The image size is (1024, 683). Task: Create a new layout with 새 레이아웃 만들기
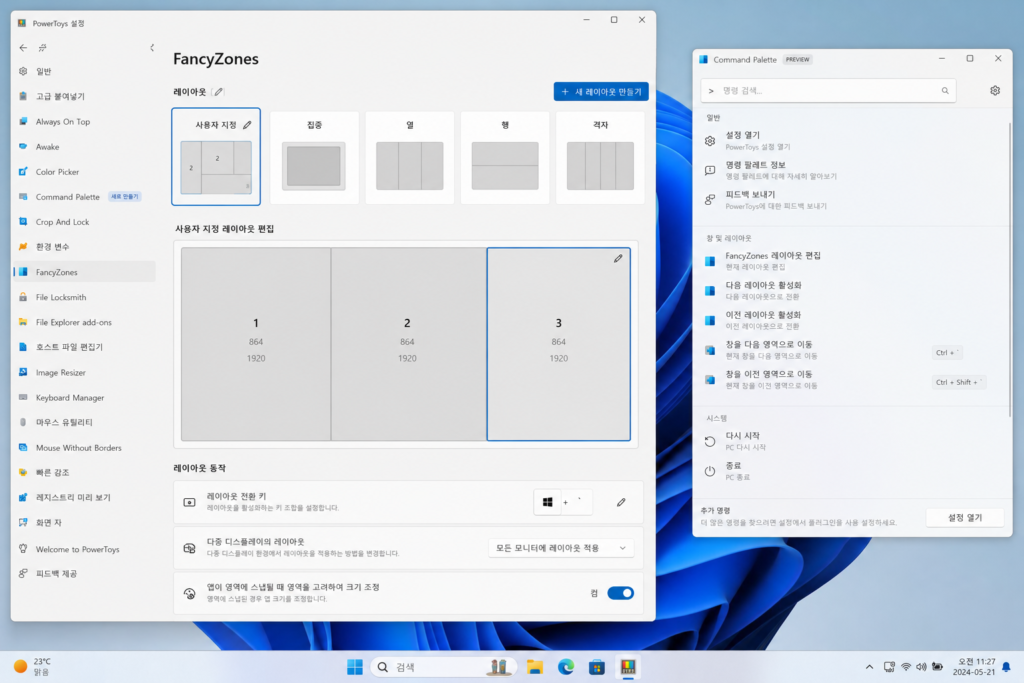(601, 91)
